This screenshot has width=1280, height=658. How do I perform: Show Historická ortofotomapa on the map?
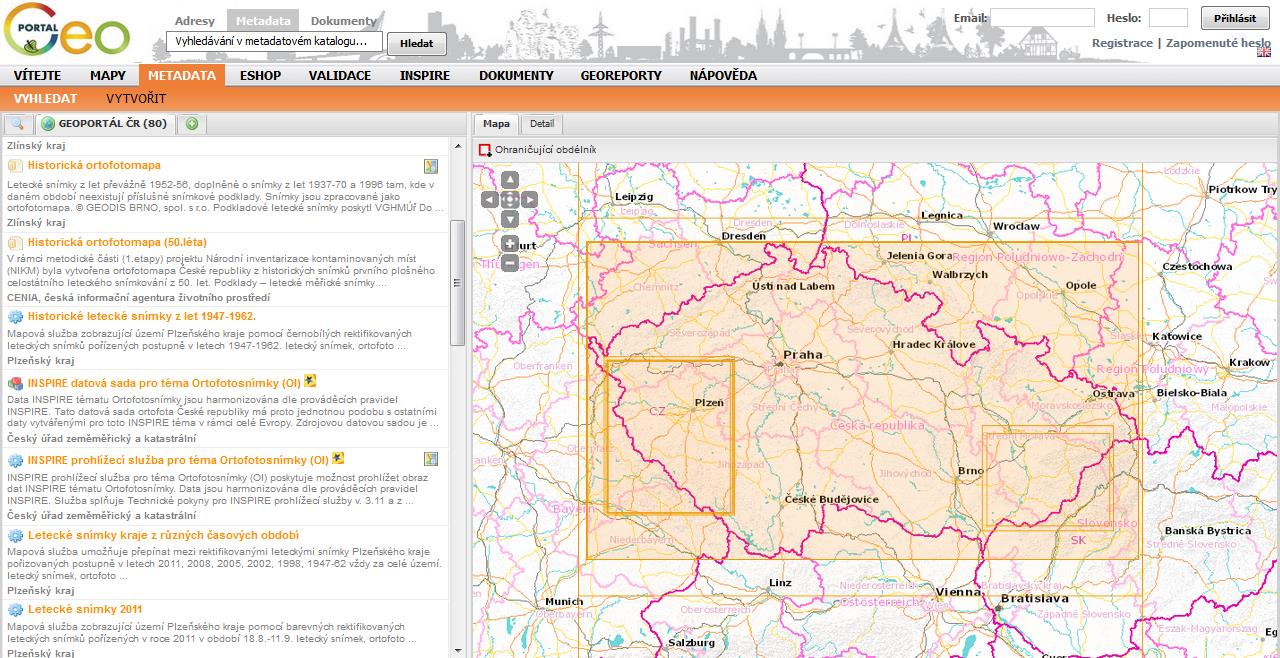tap(431, 166)
